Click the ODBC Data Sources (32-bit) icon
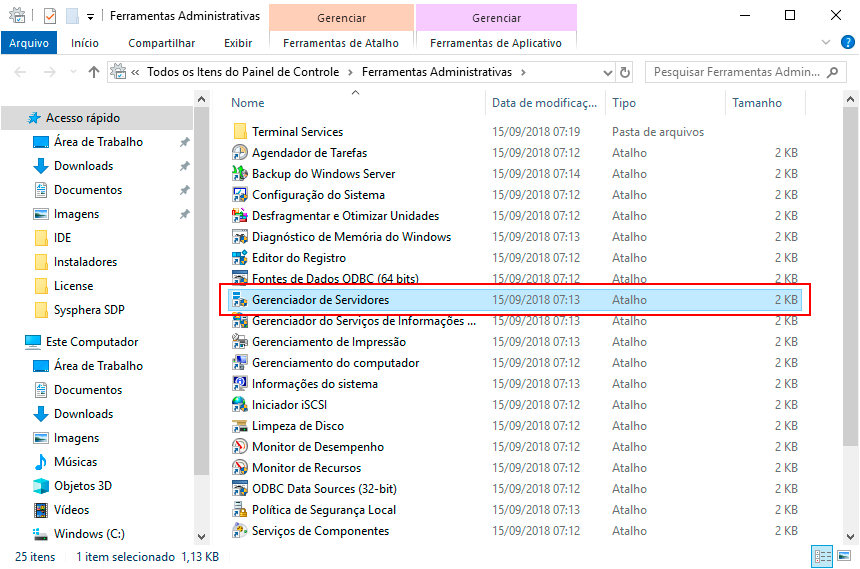The width and height of the screenshot is (860, 569). [x=240, y=488]
